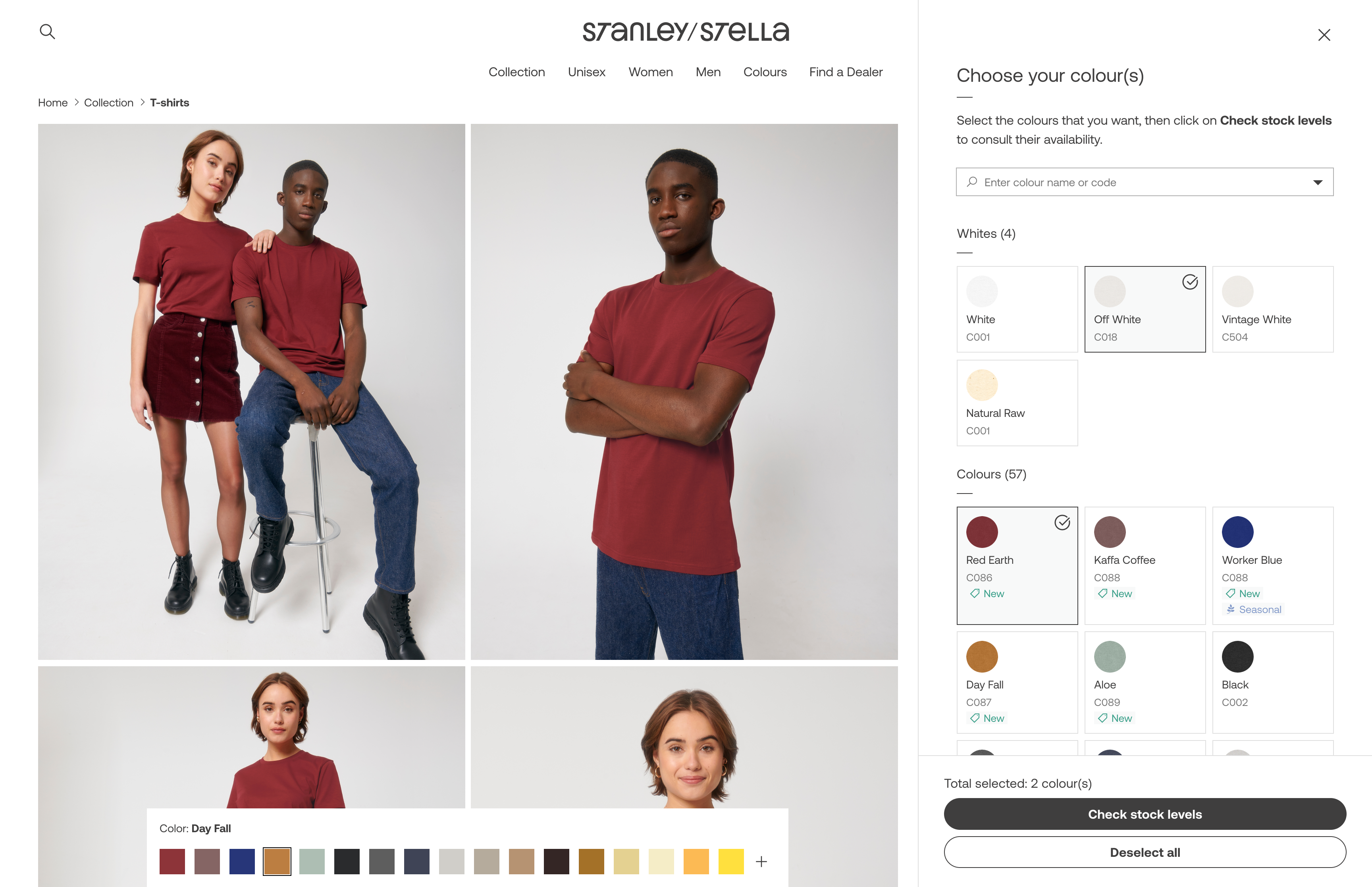Open the Women menu item
The image size is (1372, 887).
(651, 72)
